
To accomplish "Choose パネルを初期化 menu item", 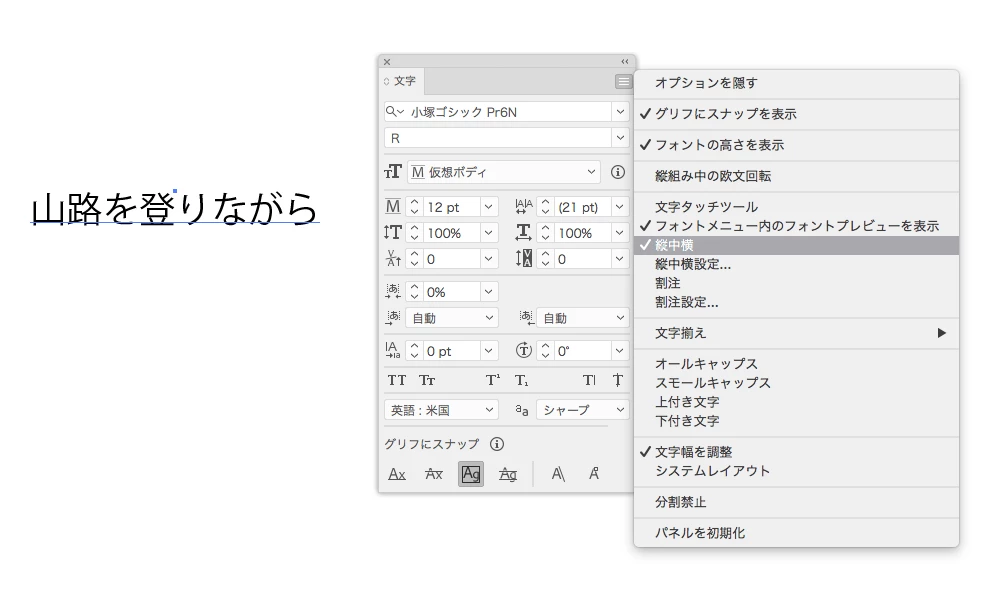I will [796, 533].
